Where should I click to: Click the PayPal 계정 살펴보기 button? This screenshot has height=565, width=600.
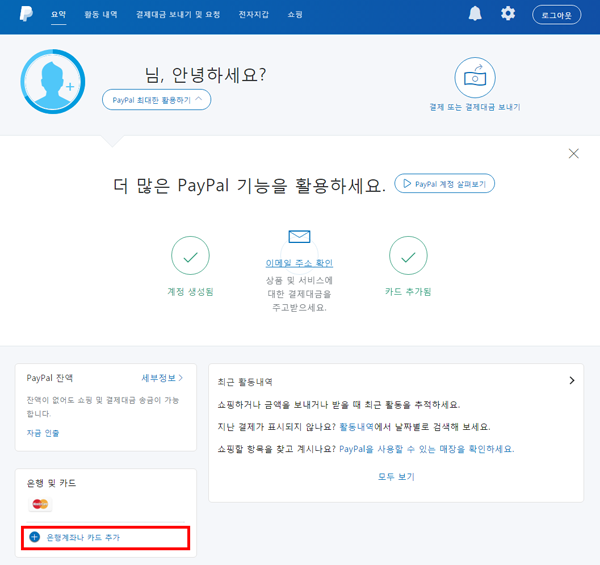click(445, 184)
